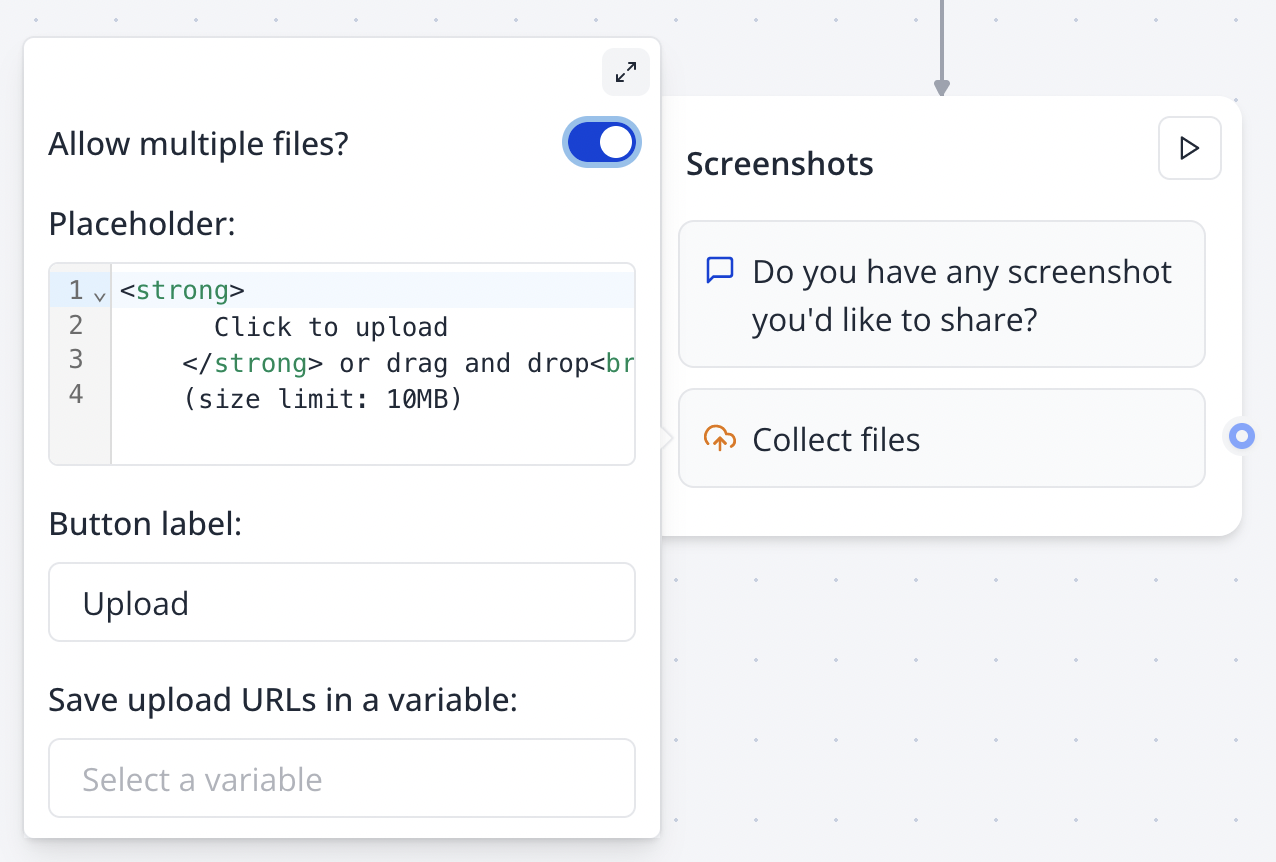The width and height of the screenshot is (1276, 862).
Task: Click the Screenshots node header
Action: click(x=780, y=163)
